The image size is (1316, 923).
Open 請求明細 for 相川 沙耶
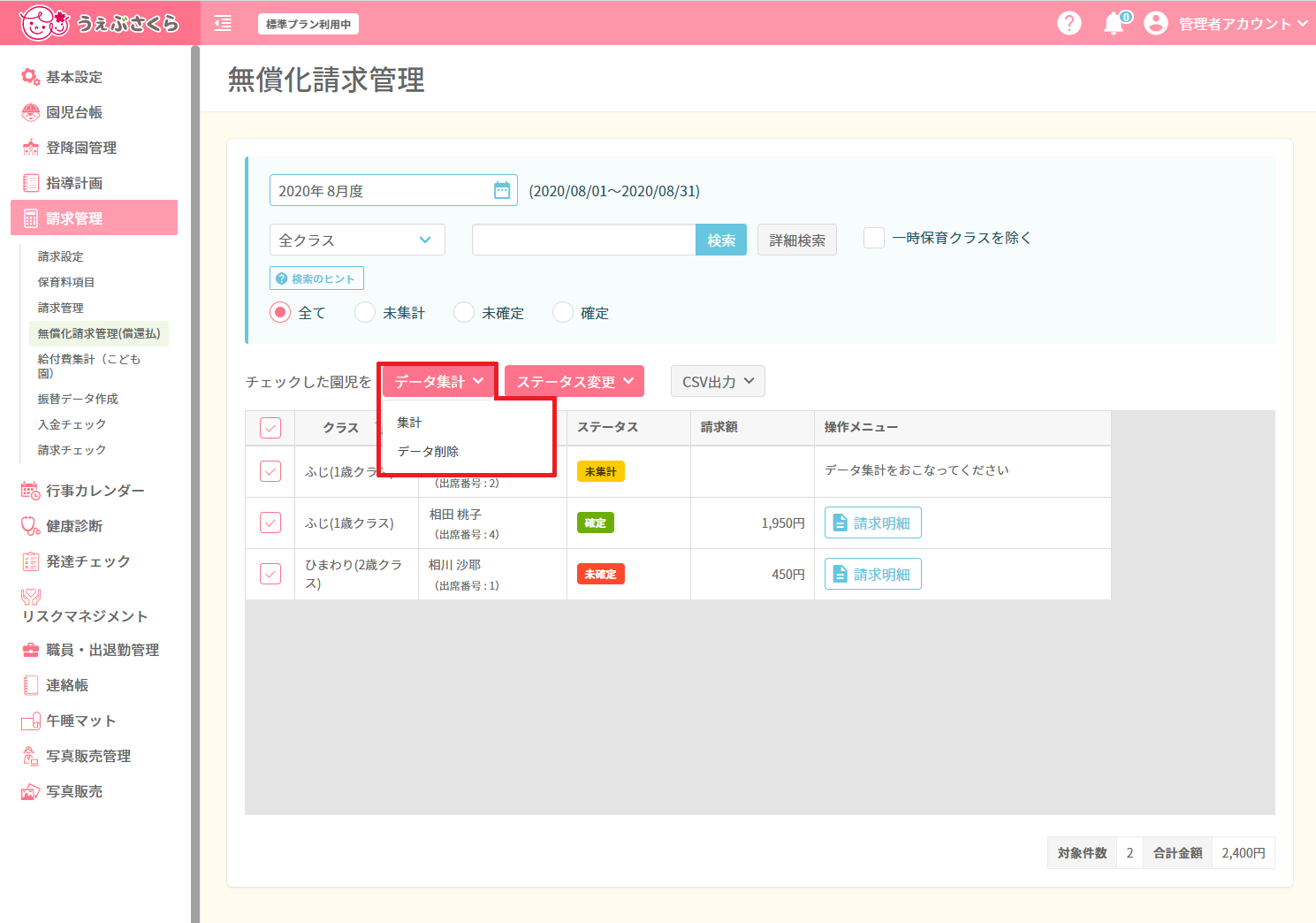click(873, 574)
